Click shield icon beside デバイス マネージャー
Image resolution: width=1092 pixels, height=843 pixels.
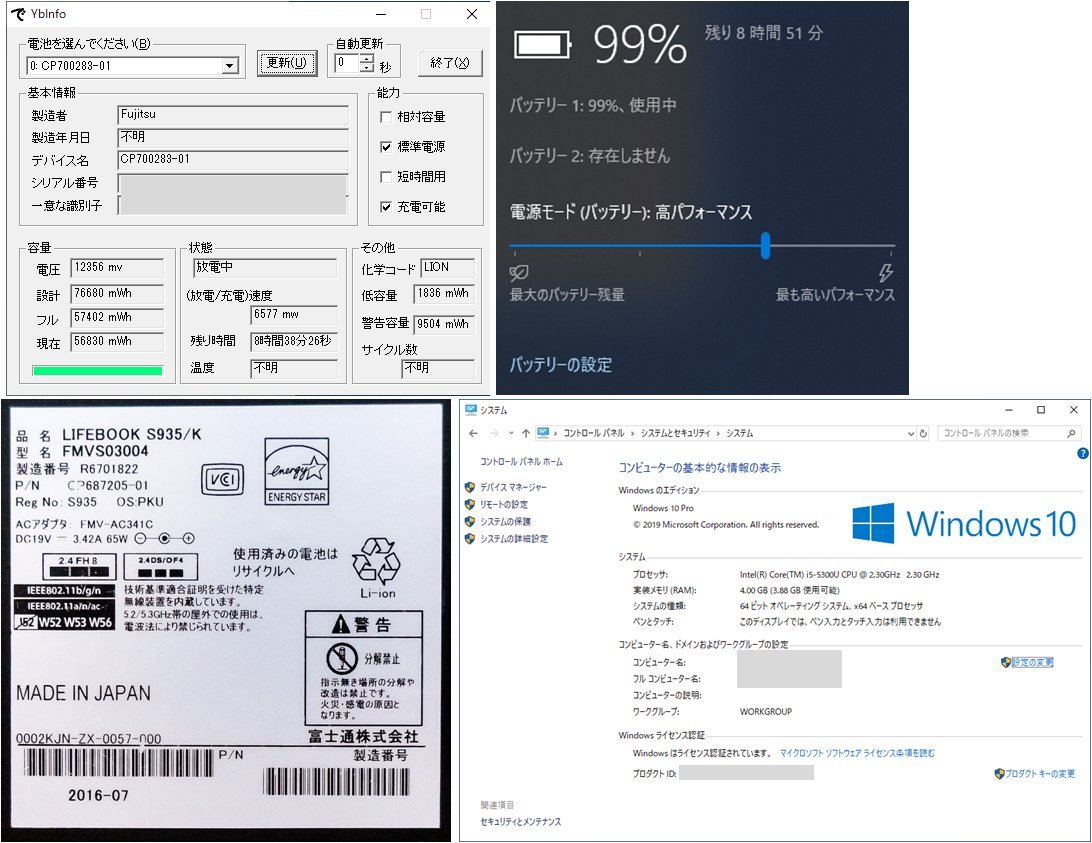point(470,487)
